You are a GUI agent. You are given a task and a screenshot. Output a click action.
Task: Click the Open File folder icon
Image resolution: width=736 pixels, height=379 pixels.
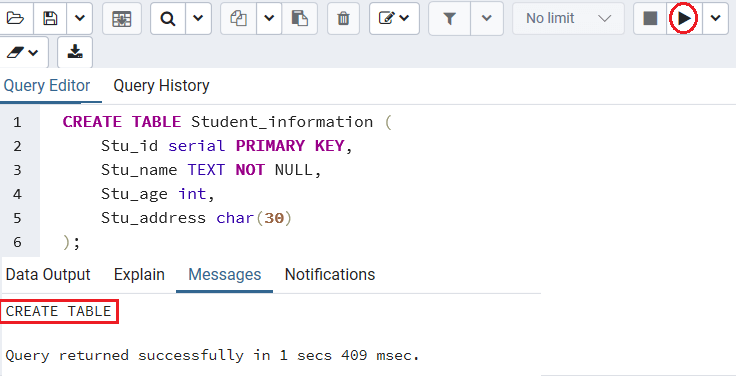tap(15, 18)
